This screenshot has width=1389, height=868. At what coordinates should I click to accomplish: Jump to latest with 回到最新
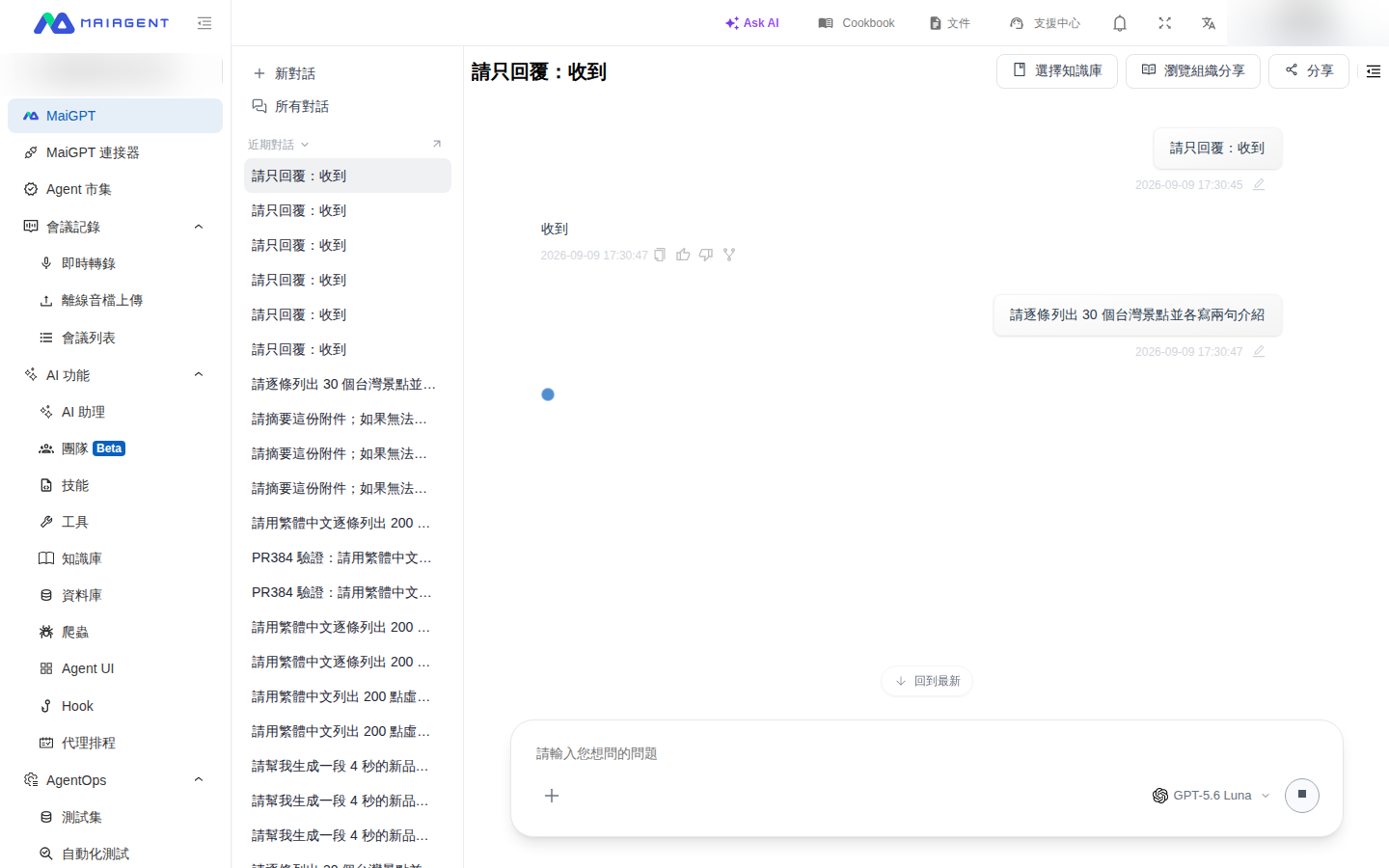(927, 681)
